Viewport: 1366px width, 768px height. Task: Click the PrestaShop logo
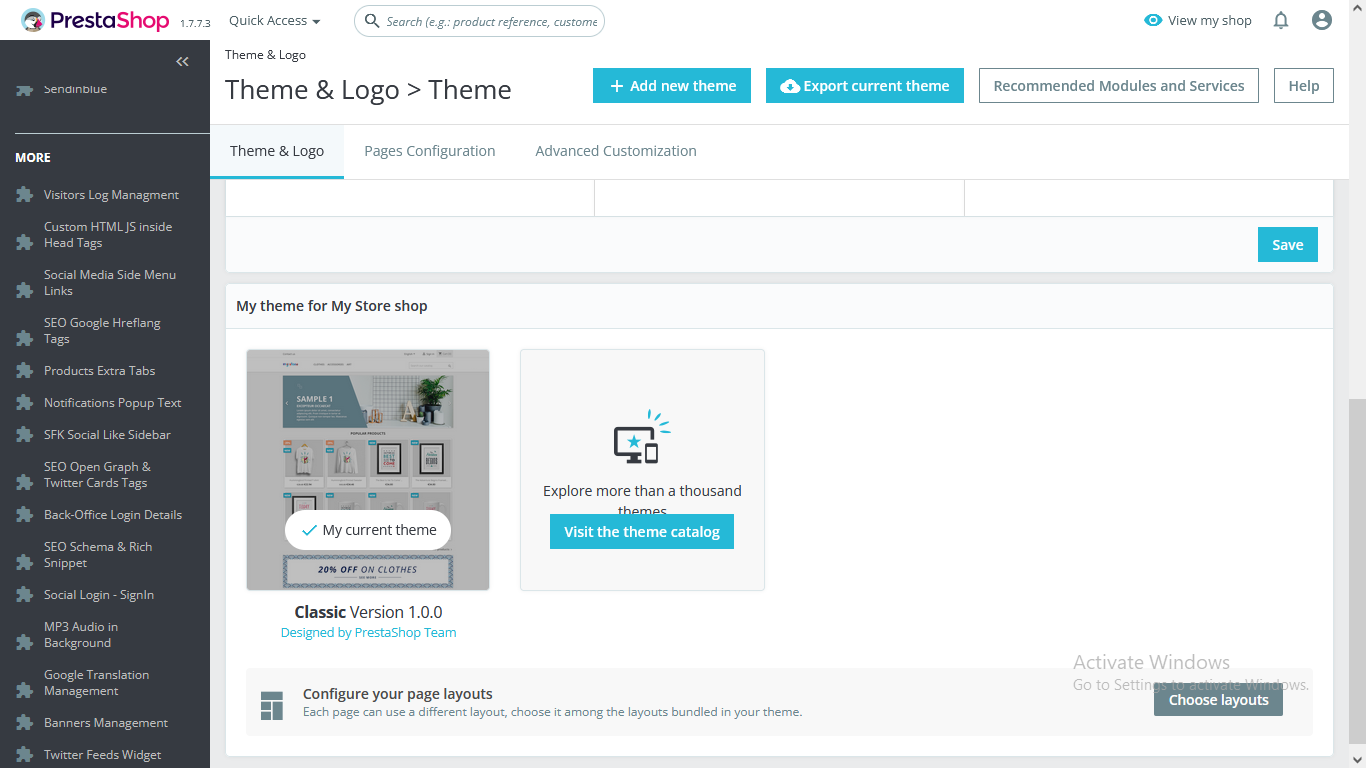click(x=95, y=20)
